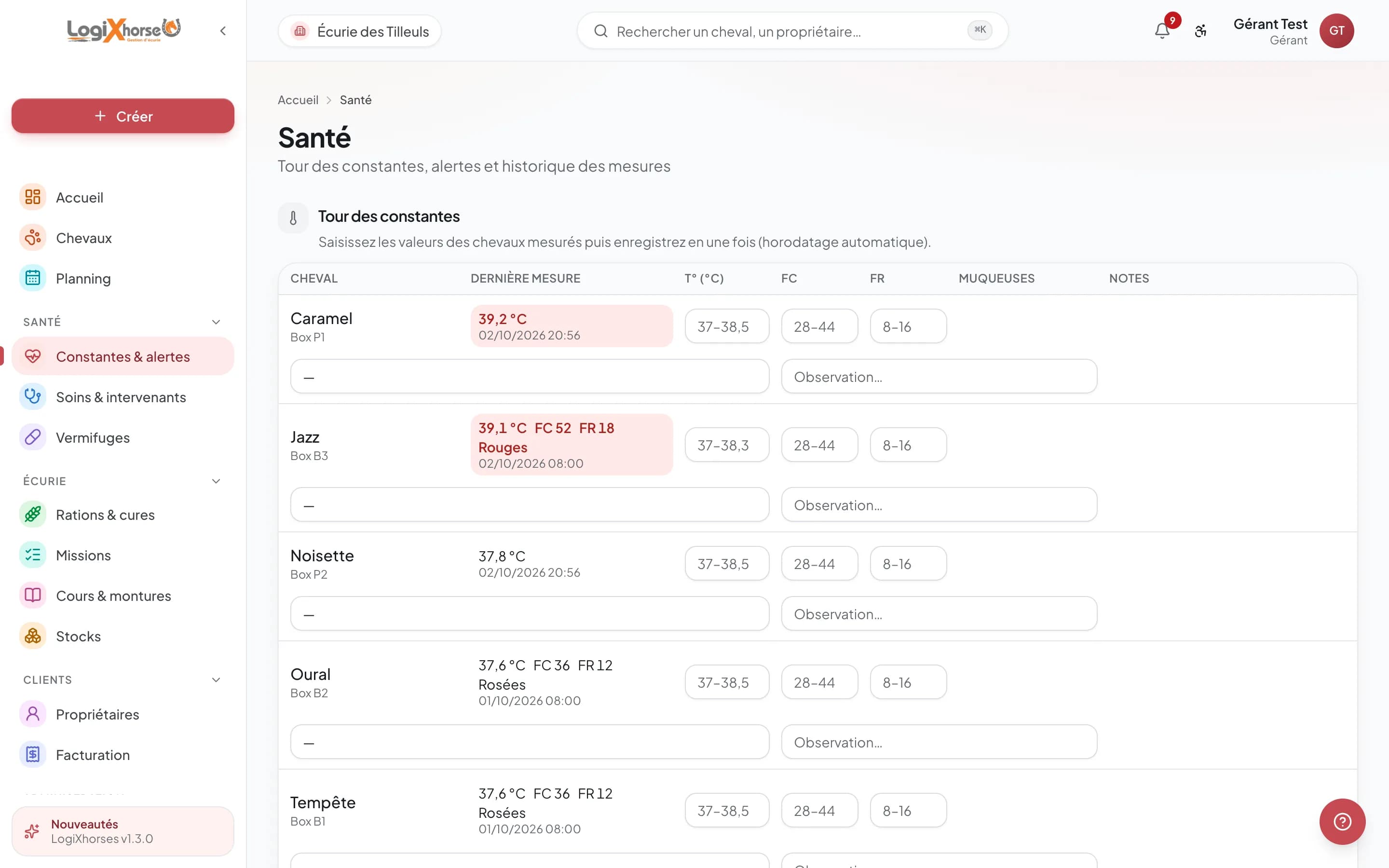Open the Écurie des Tilleuls selector

pyautogui.click(x=359, y=31)
